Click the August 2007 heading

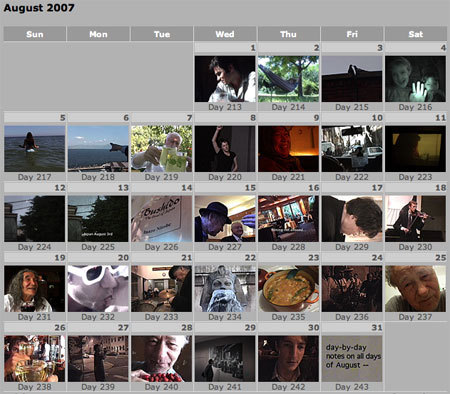pyautogui.click(x=39, y=8)
